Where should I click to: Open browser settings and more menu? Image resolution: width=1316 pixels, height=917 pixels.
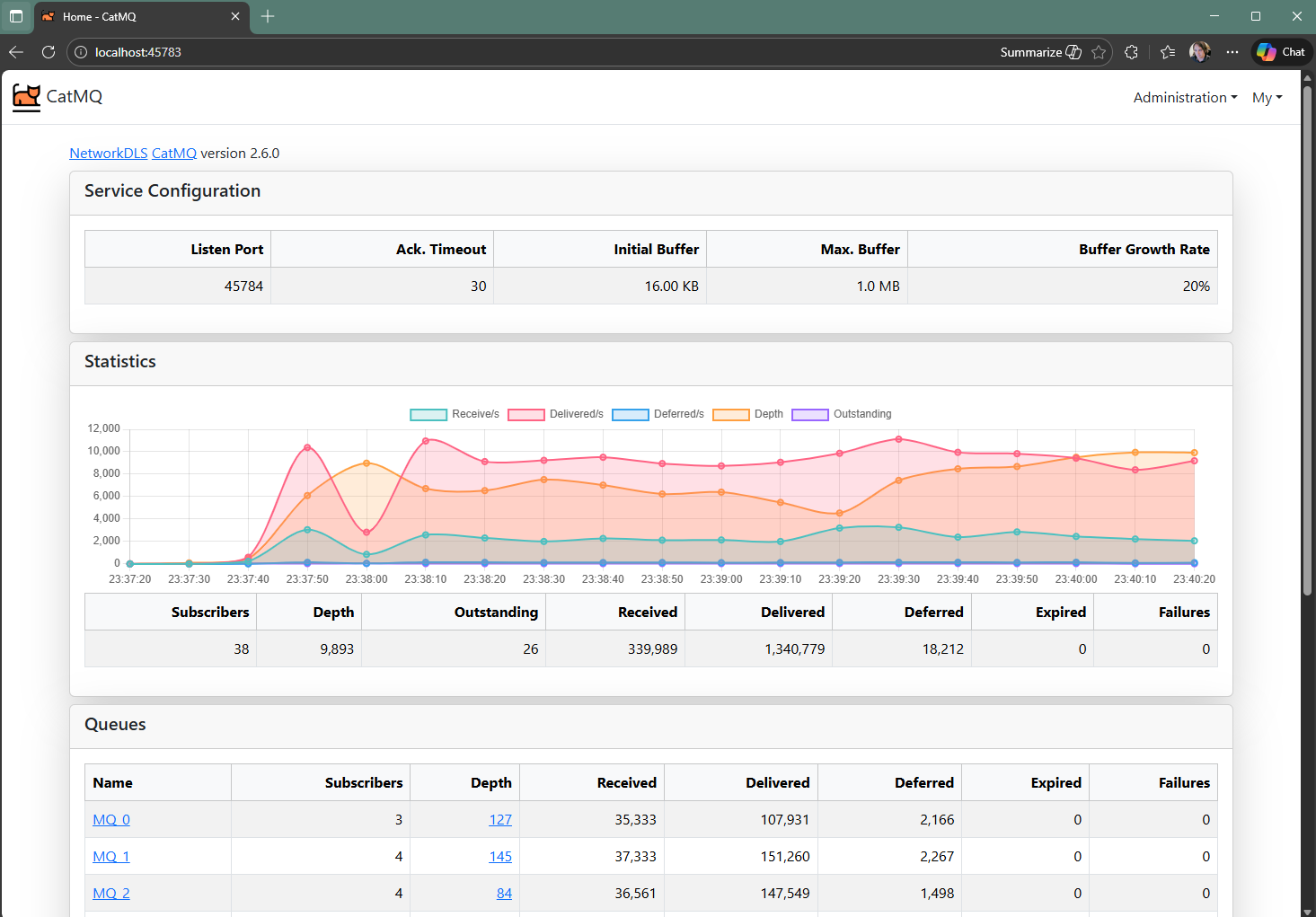tap(1232, 52)
